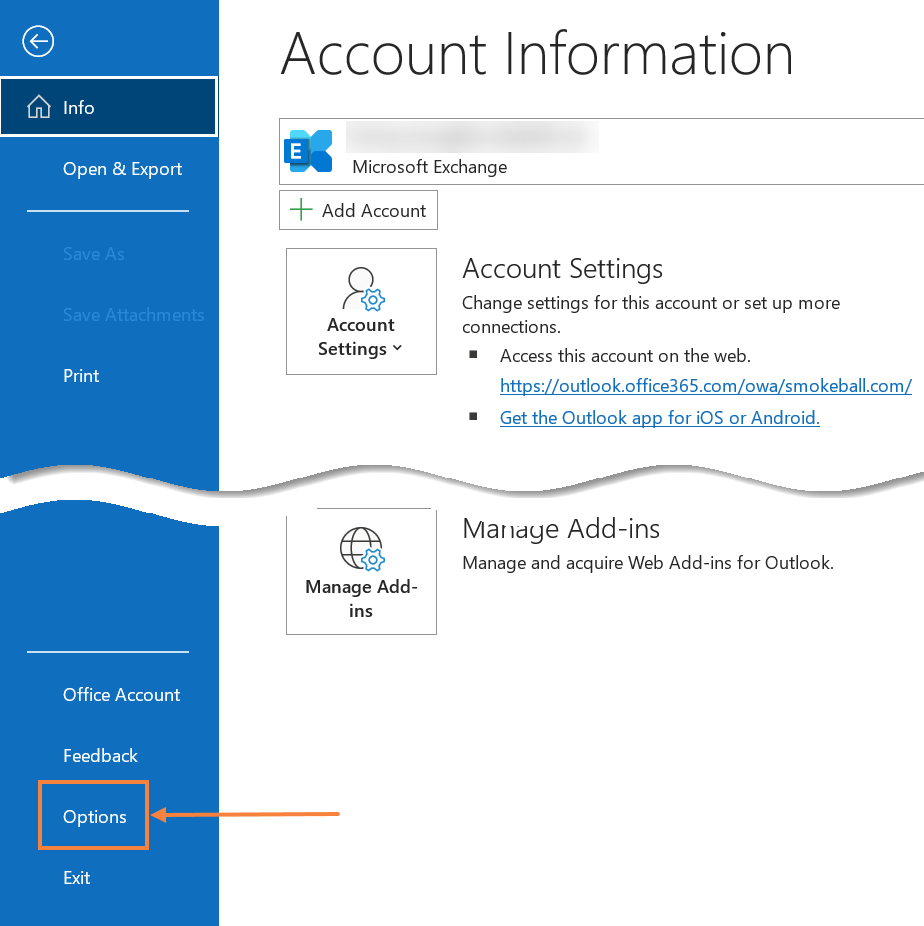Click the globe-with-gear Manage Add-ins icon
Screen dimensions: 924x926
coord(361,549)
